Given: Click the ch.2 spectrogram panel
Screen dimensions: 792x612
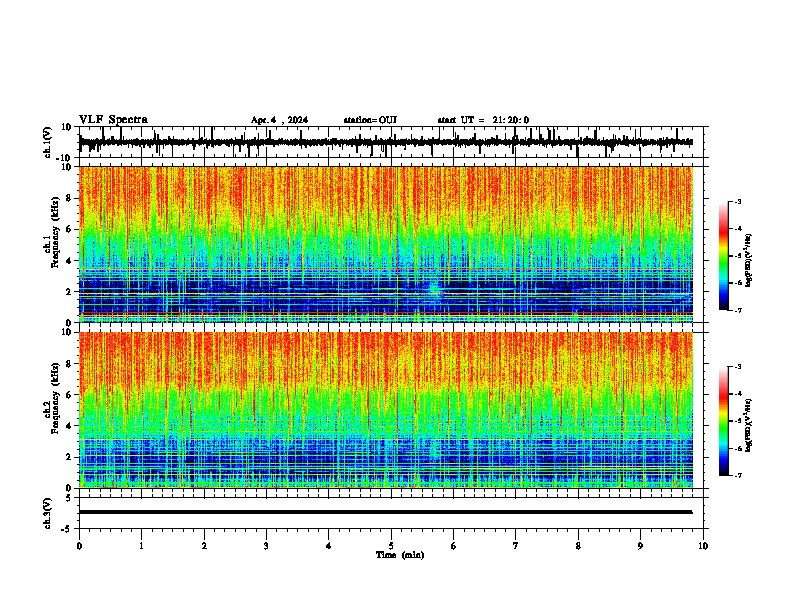Looking at the screenshot, I should tap(386, 410).
